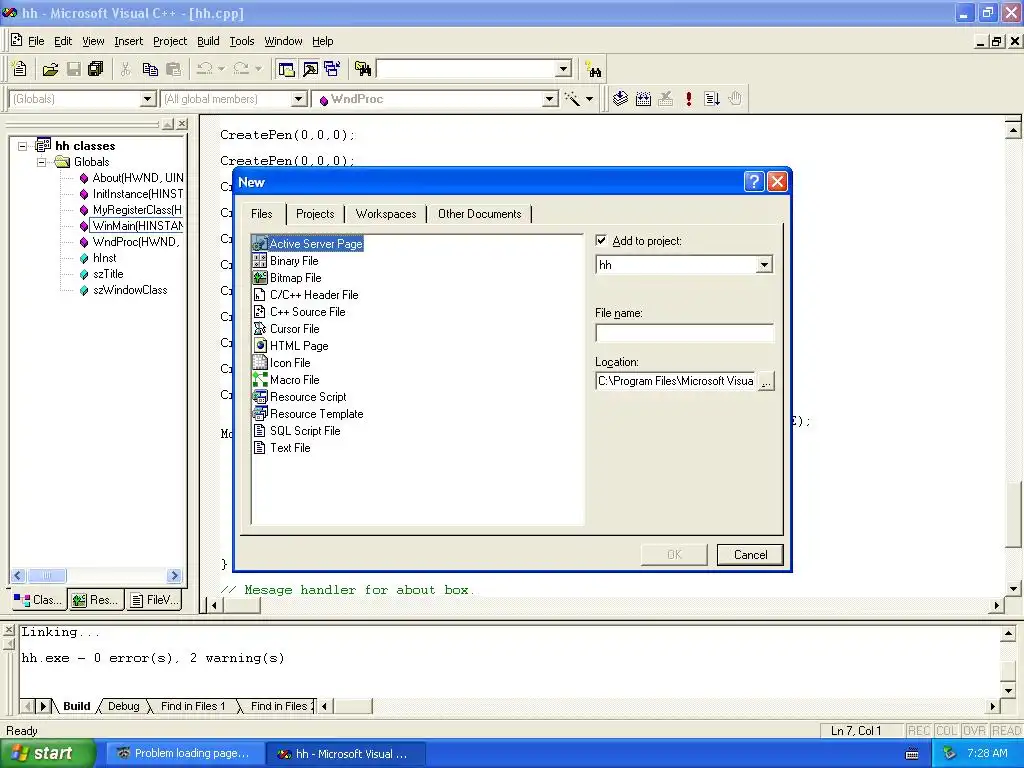Uncheck the Add to project checkbox
This screenshot has height=768, width=1024.
(601, 240)
